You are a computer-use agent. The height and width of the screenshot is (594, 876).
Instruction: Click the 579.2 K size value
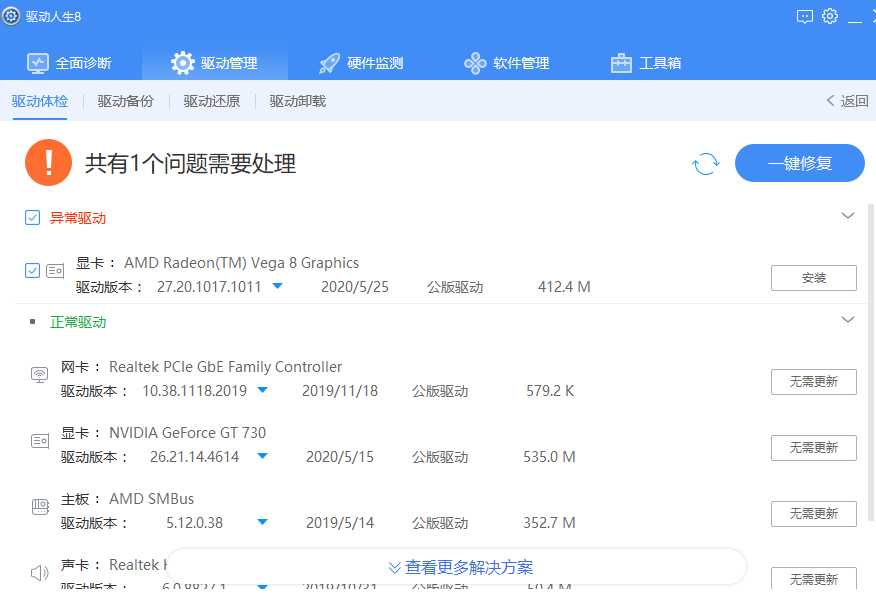[x=550, y=391]
